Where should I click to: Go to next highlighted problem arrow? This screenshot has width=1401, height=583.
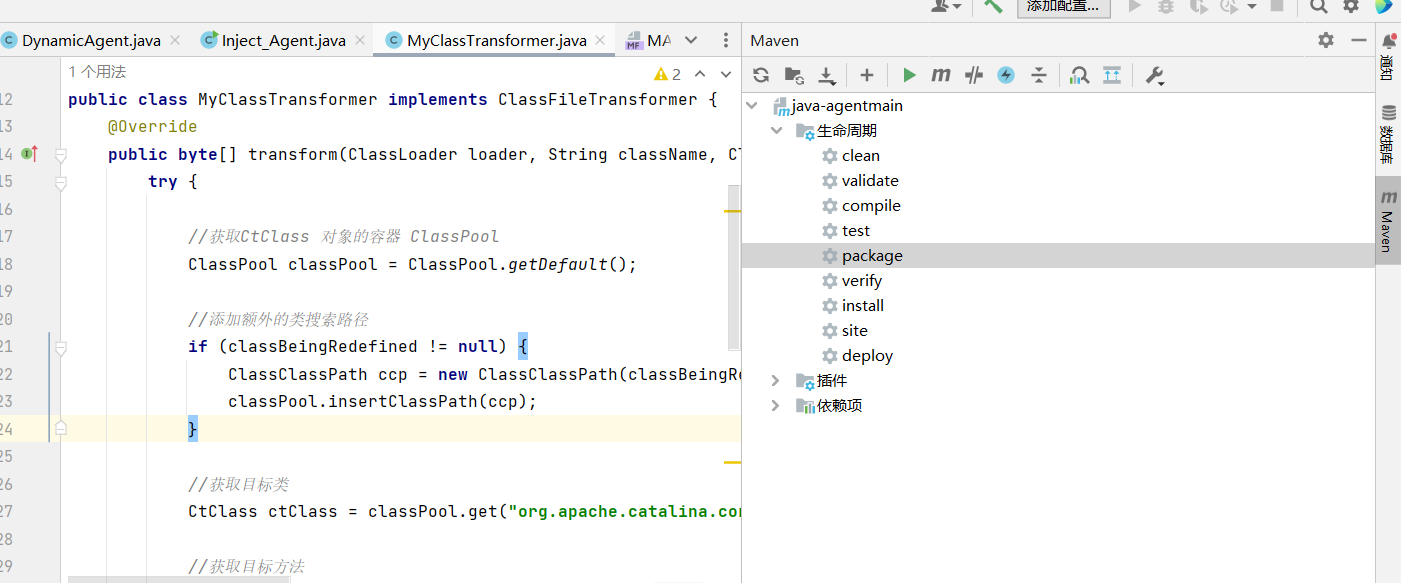click(725, 74)
